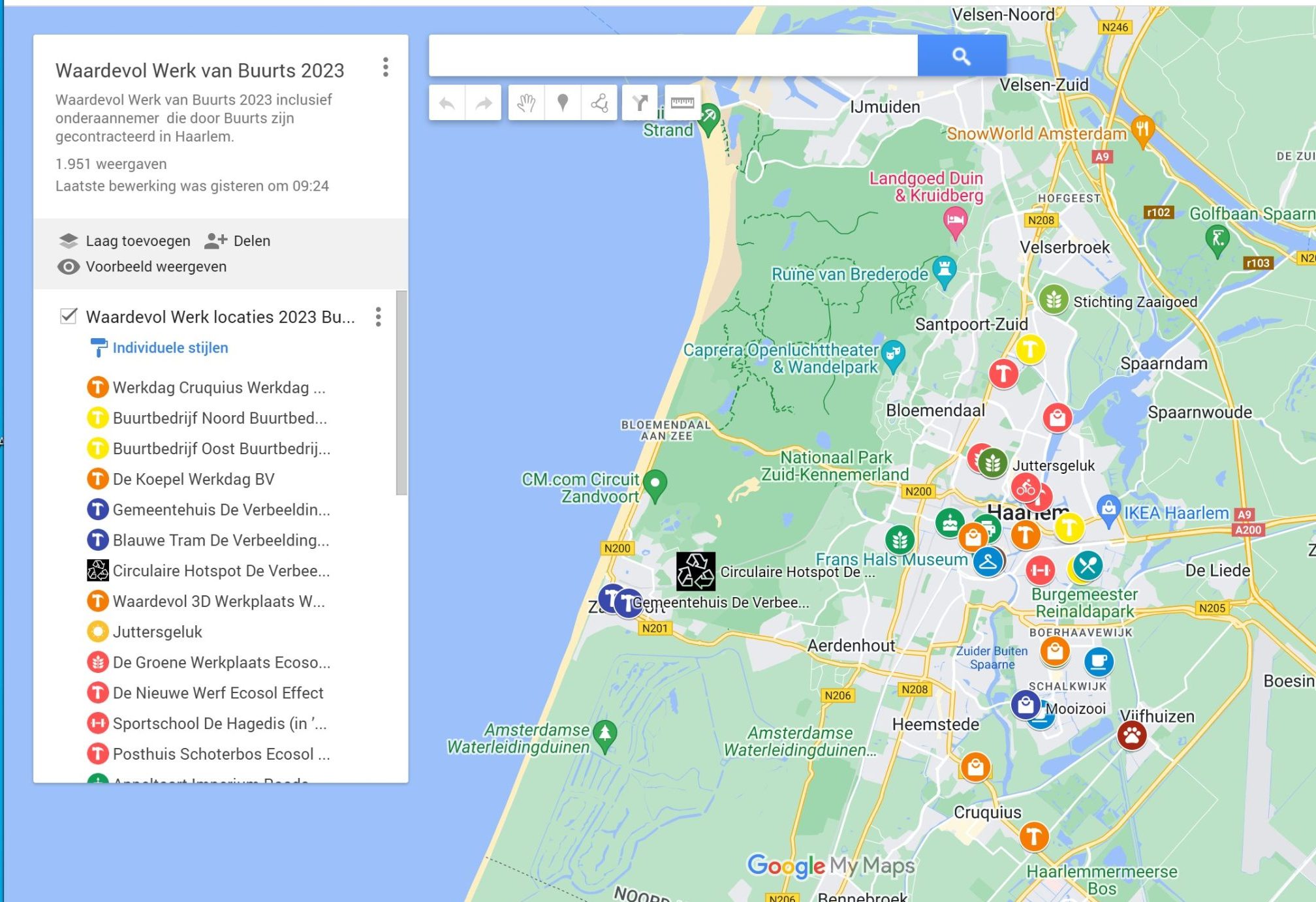Open the layer options three-dot menu

click(x=378, y=317)
